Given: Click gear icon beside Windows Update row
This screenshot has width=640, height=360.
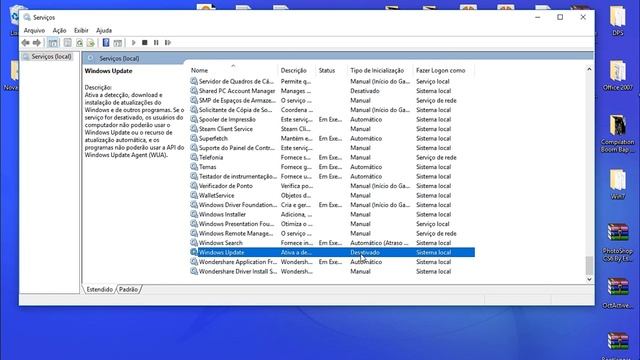Looking at the screenshot, I should tap(194, 252).
